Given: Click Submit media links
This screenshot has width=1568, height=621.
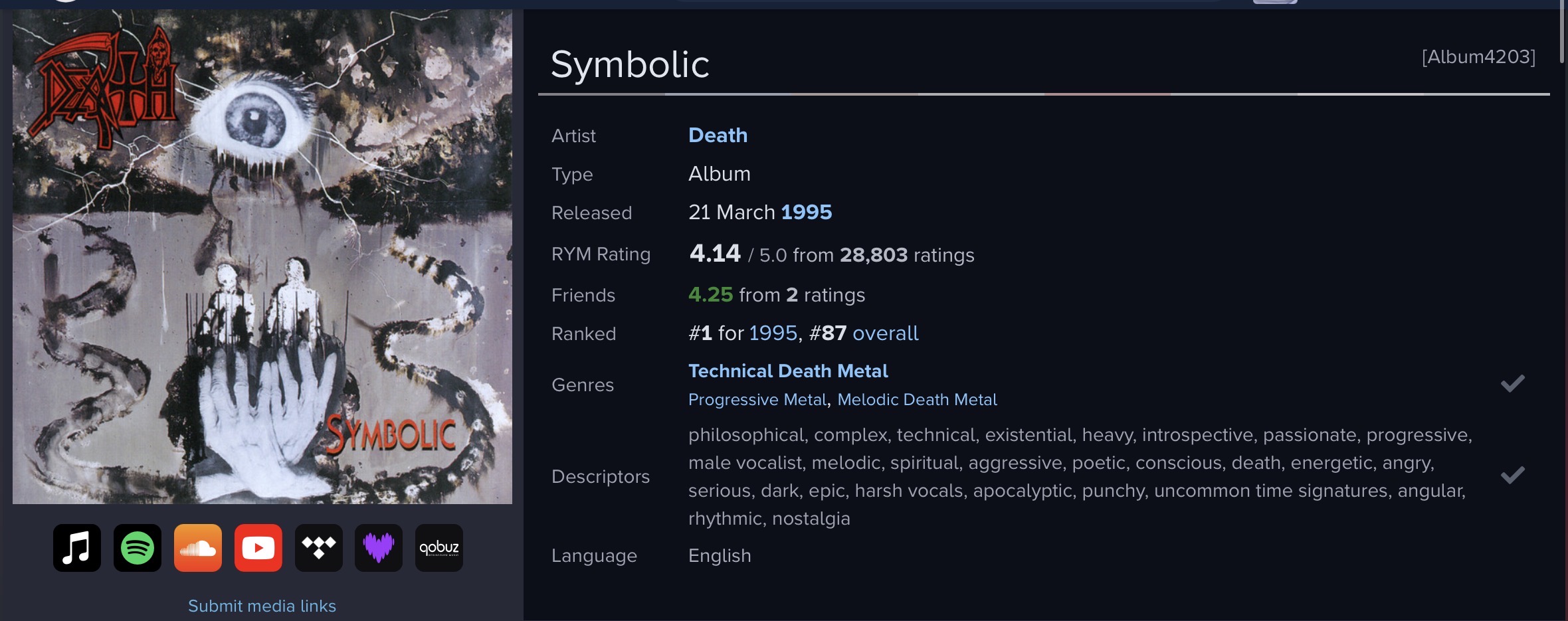Looking at the screenshot, I should pos(262,606).
